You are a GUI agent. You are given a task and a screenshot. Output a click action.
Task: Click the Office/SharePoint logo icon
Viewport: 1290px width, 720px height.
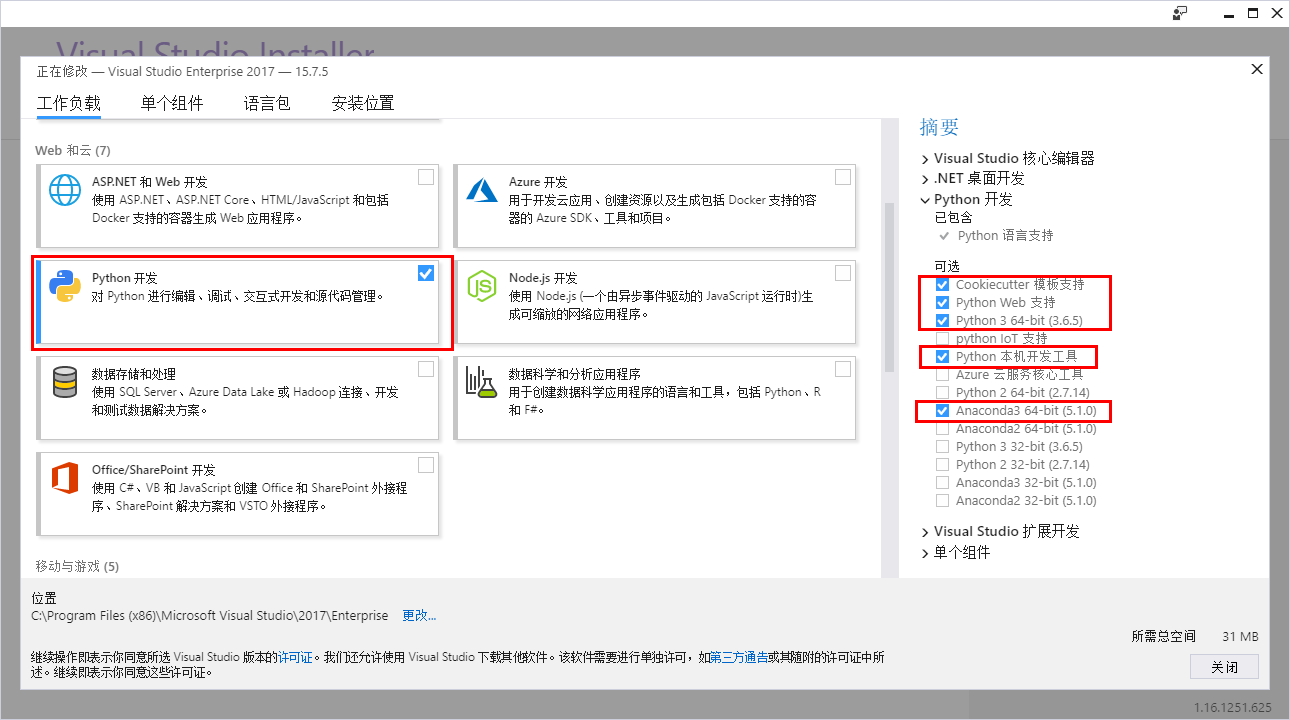[x=65, y=478]
